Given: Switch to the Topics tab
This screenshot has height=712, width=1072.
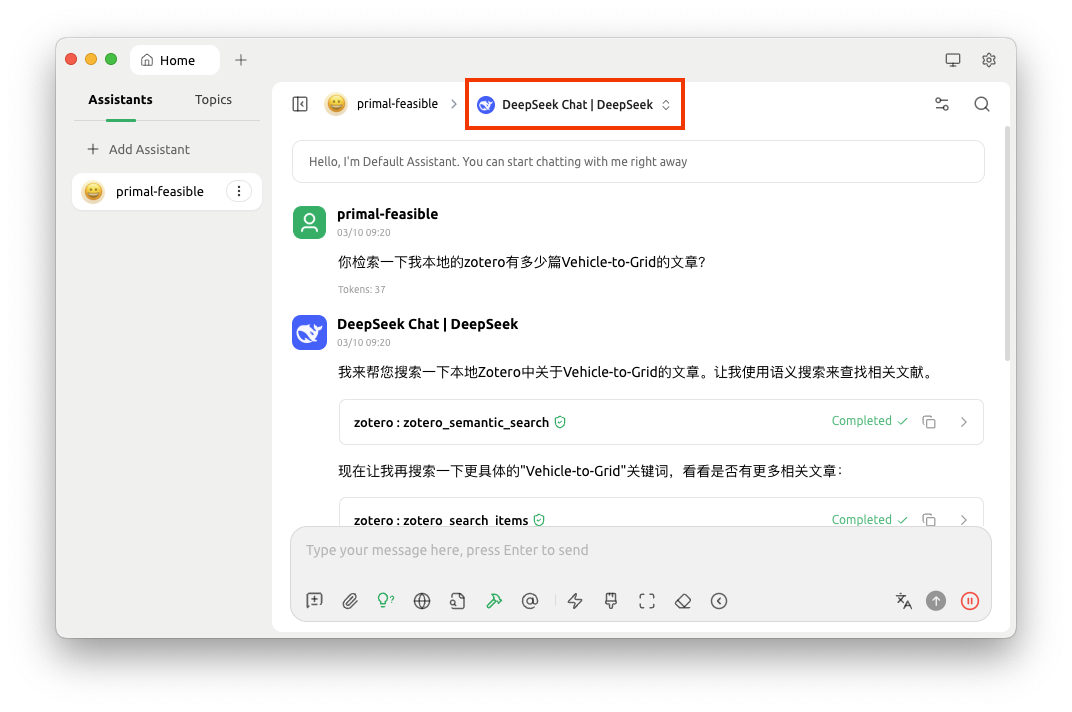Looking at the screenshot, I should [x=213, y=100].
